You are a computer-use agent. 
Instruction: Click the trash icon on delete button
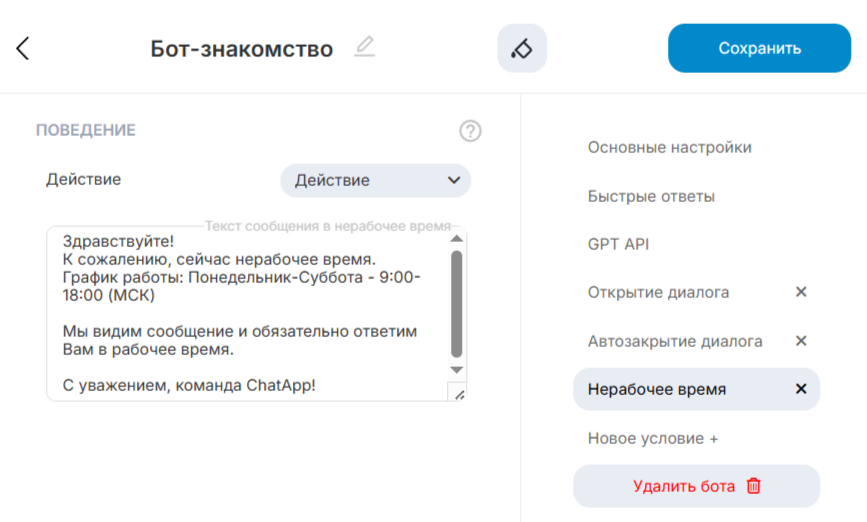point(754,486)
